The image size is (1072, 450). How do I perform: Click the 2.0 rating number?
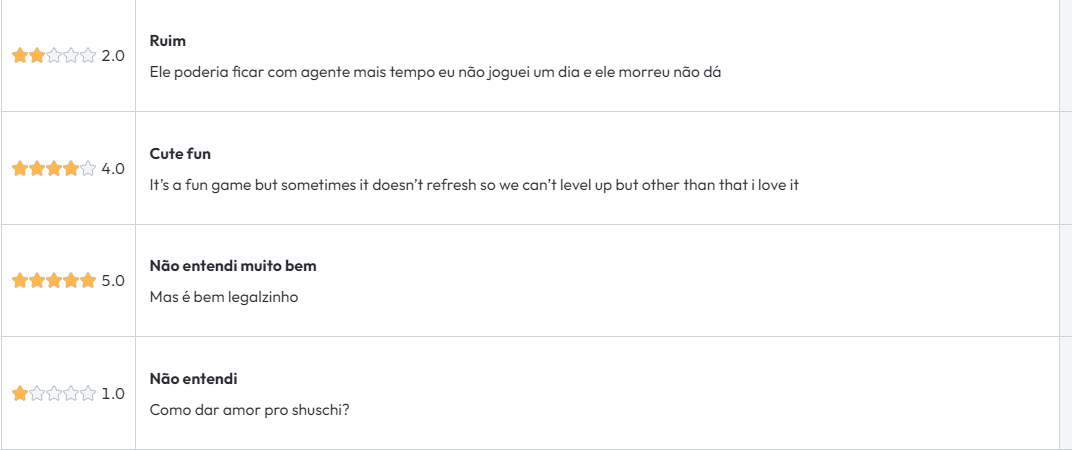(113, 56)
